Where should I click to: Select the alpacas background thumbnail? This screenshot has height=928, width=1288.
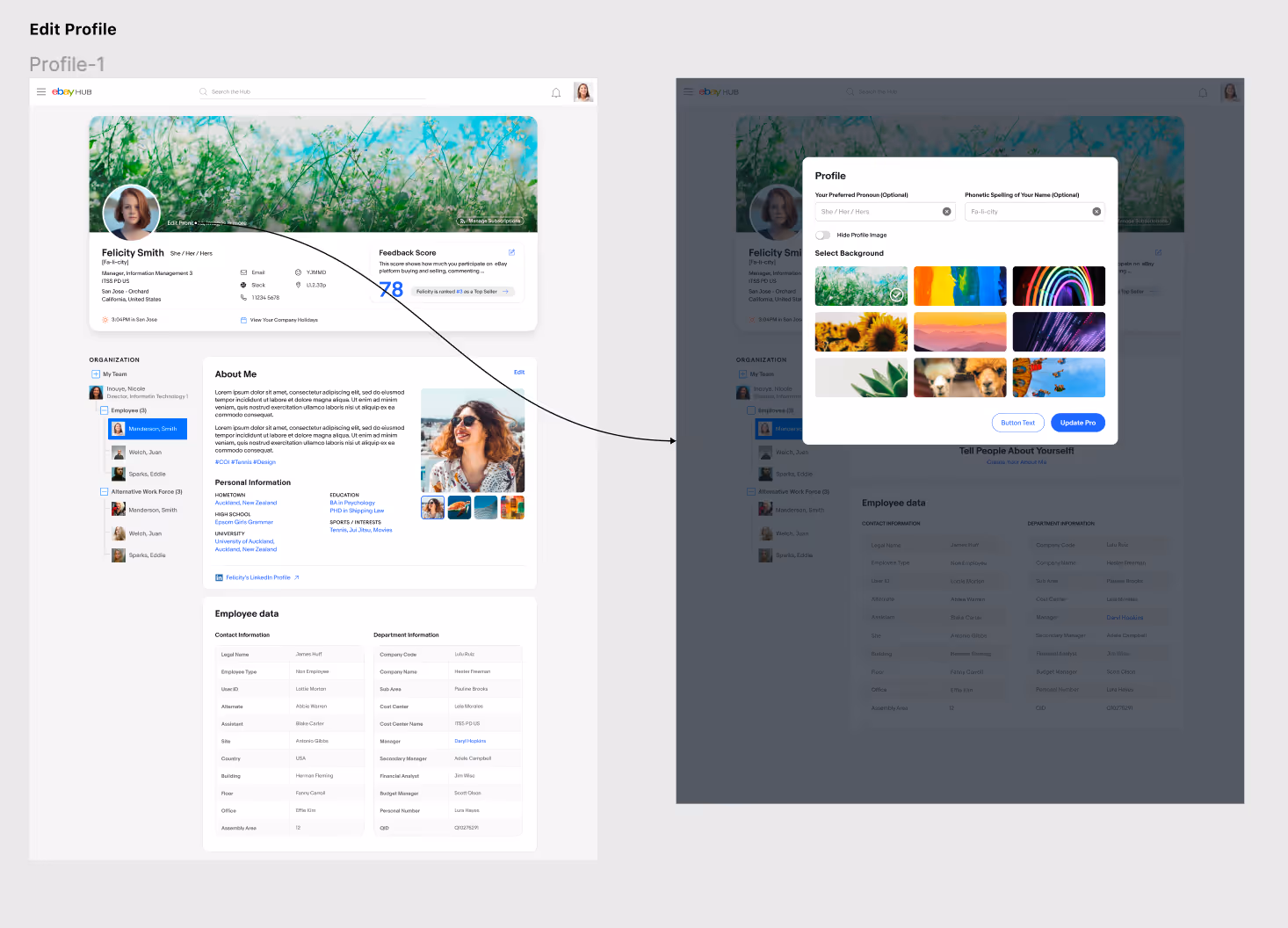[960, 378]
